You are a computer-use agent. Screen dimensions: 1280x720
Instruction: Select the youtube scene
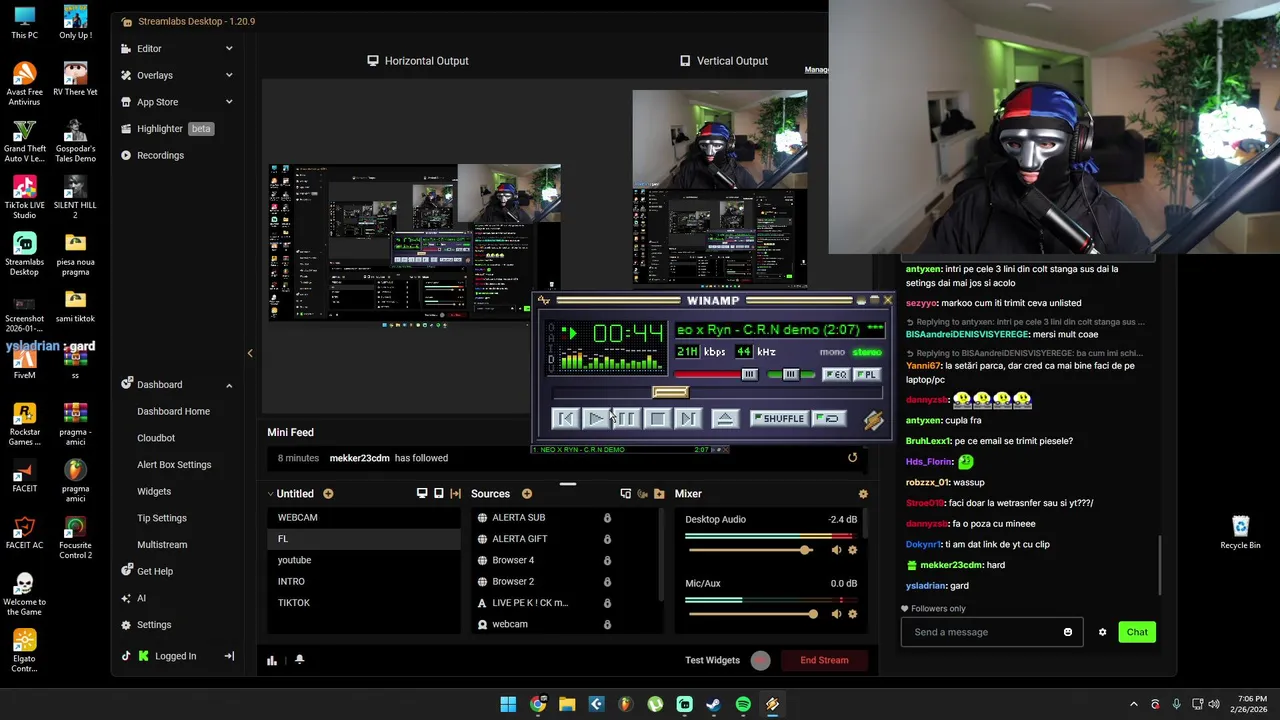(364, 560)
